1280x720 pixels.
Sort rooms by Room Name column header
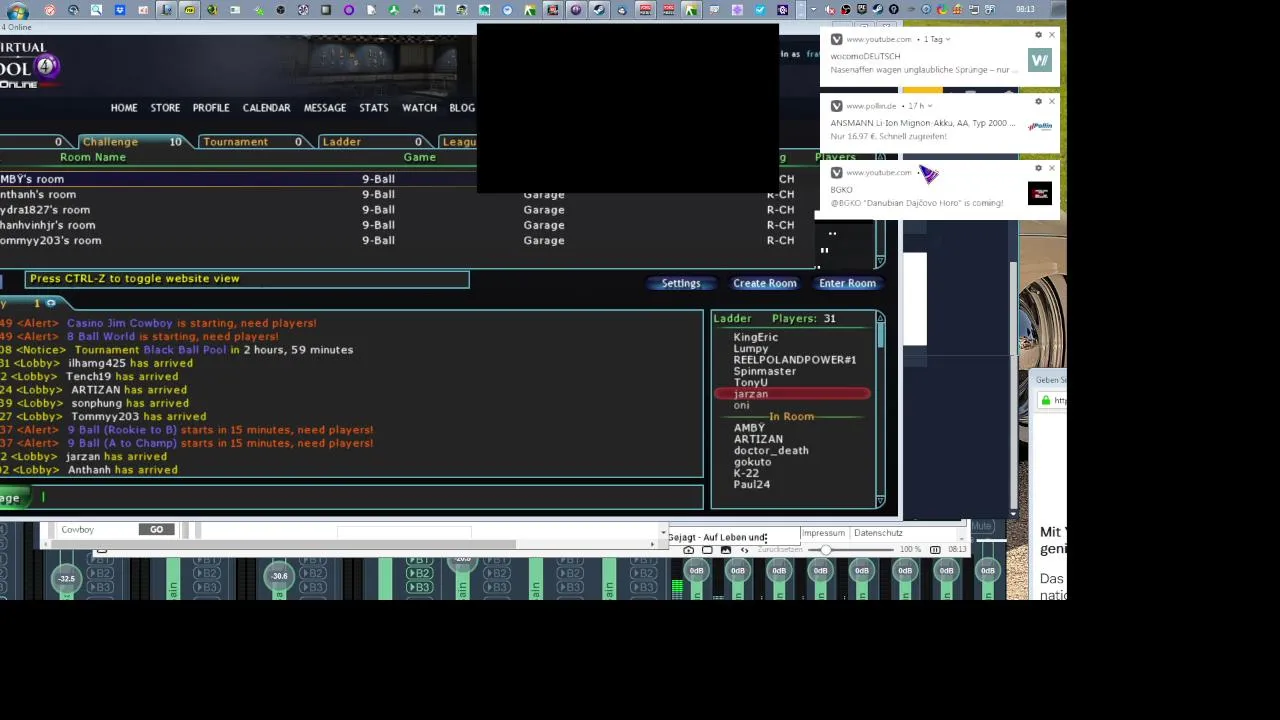(x=93, y=157)
